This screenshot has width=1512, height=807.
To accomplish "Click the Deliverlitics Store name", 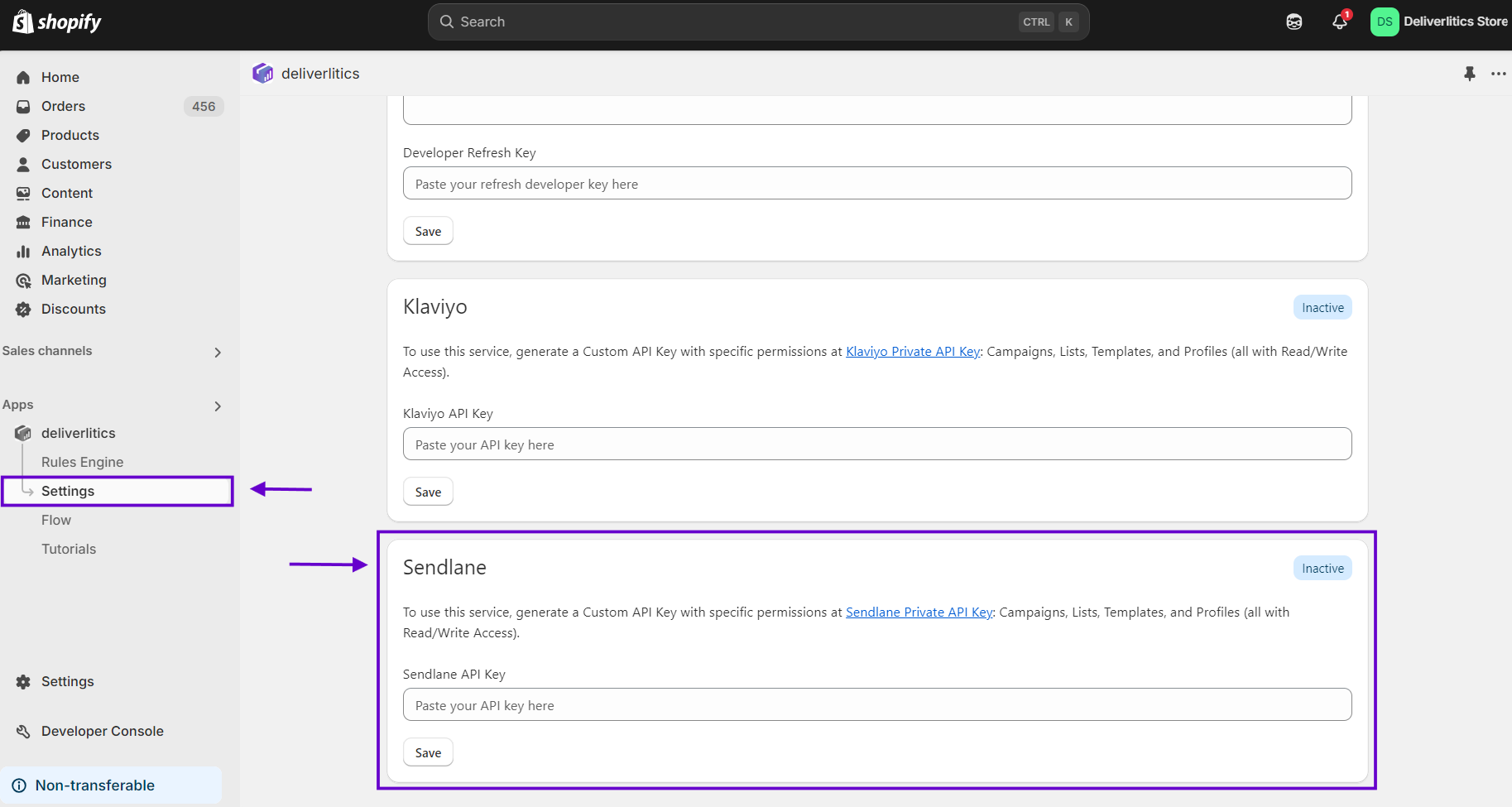I will tap(1456, 22).
